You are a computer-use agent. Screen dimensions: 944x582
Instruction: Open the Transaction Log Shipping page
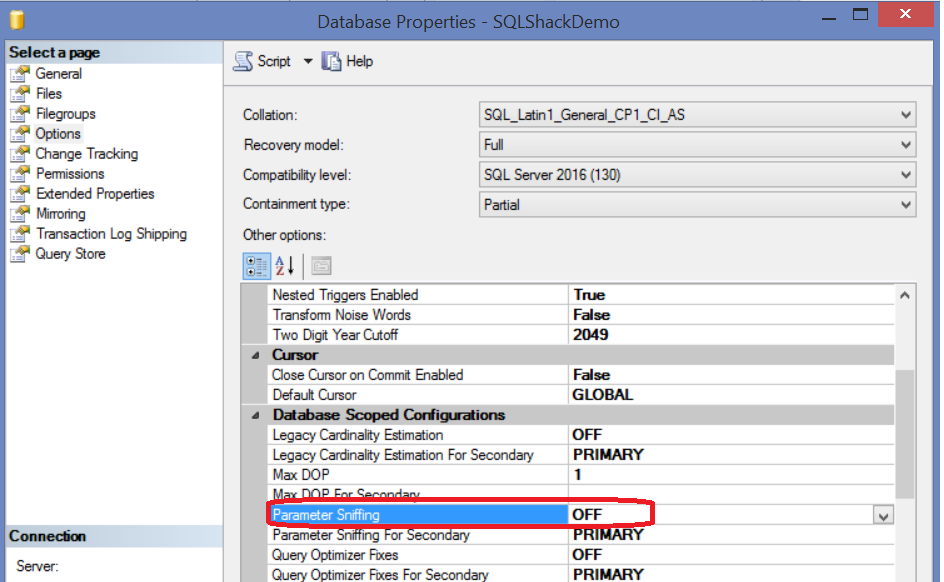[111, 233]
